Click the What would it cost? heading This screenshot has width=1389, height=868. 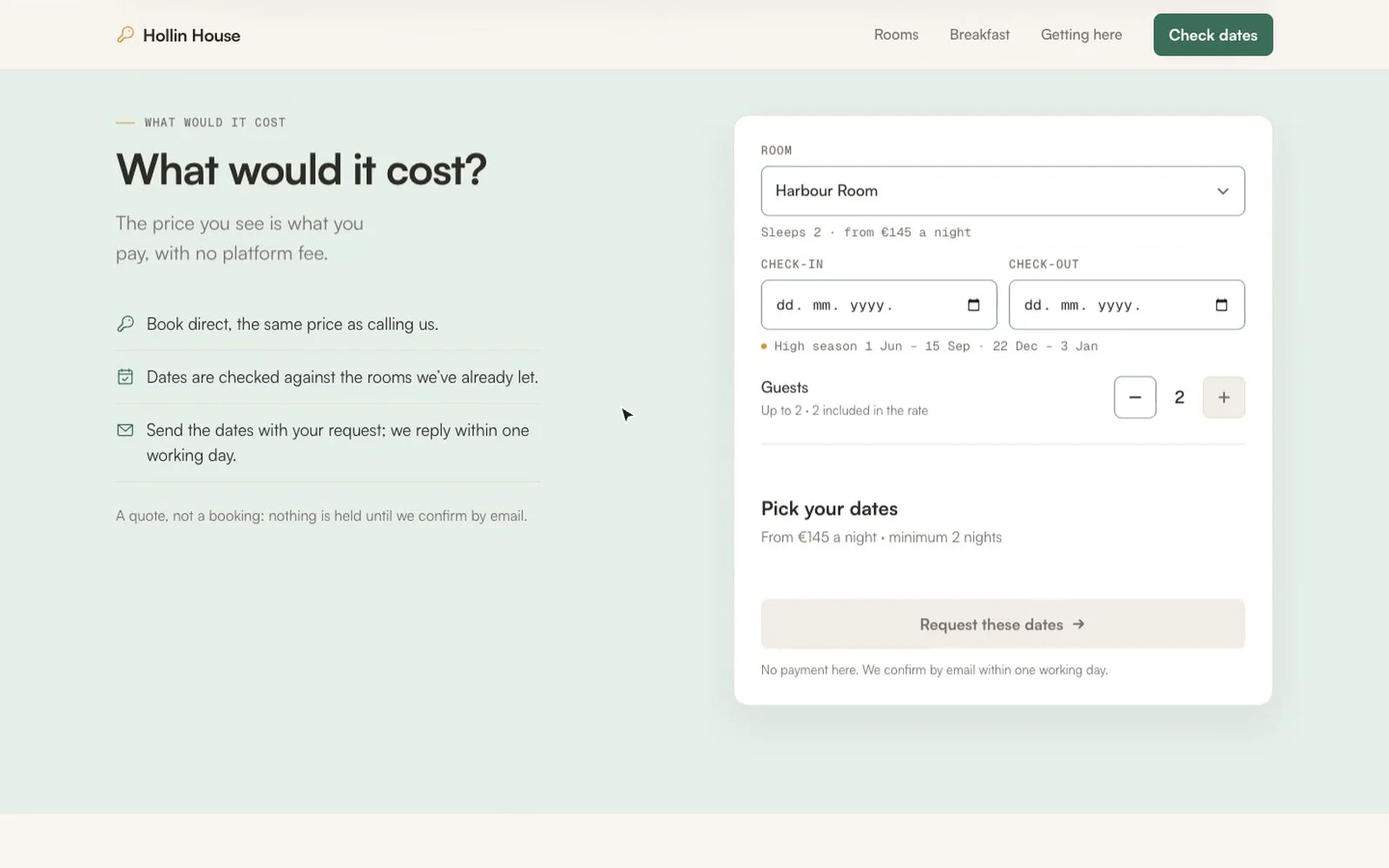click(301, 169)
